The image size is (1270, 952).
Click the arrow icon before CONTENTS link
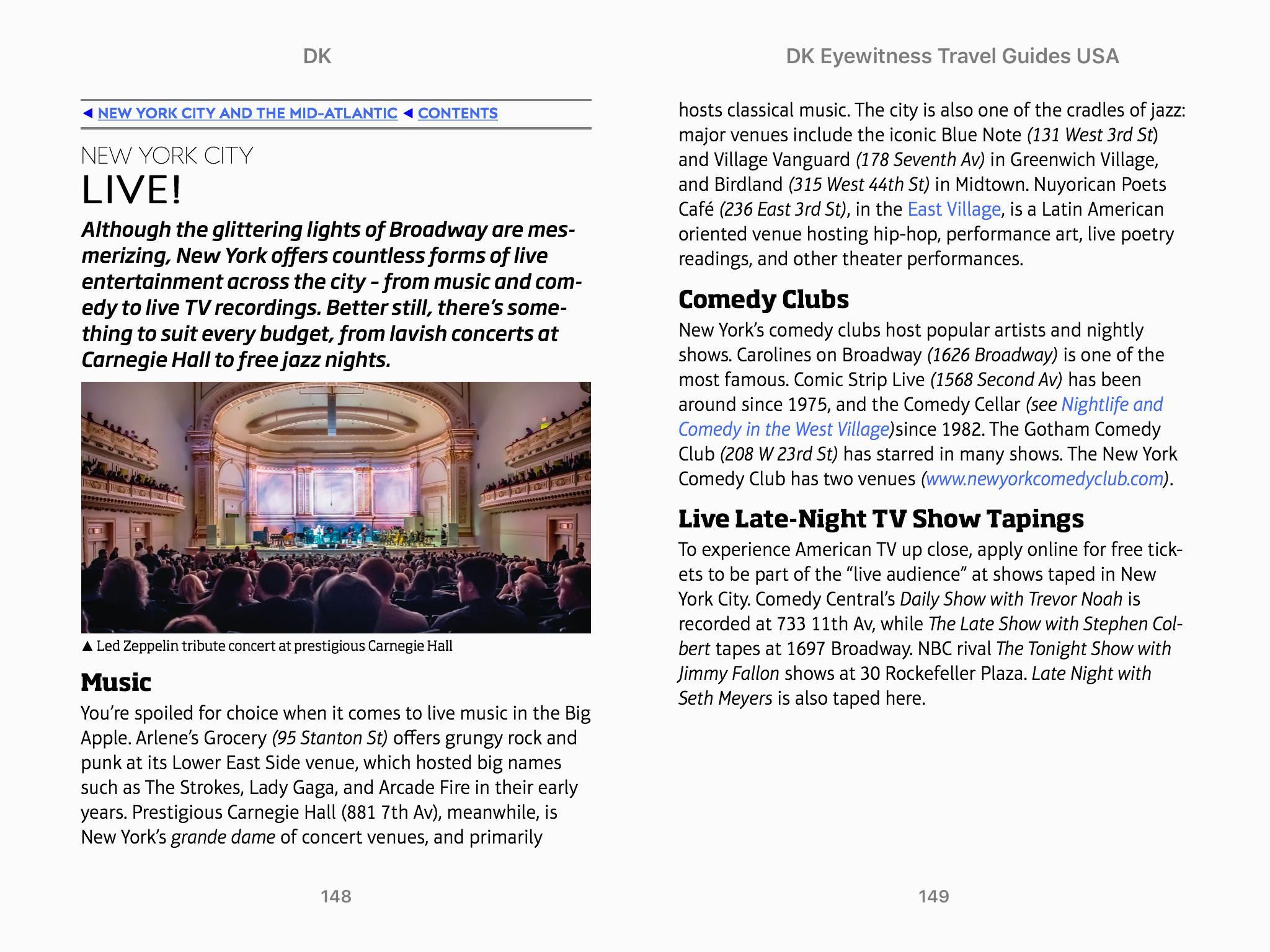coord(407,113)
